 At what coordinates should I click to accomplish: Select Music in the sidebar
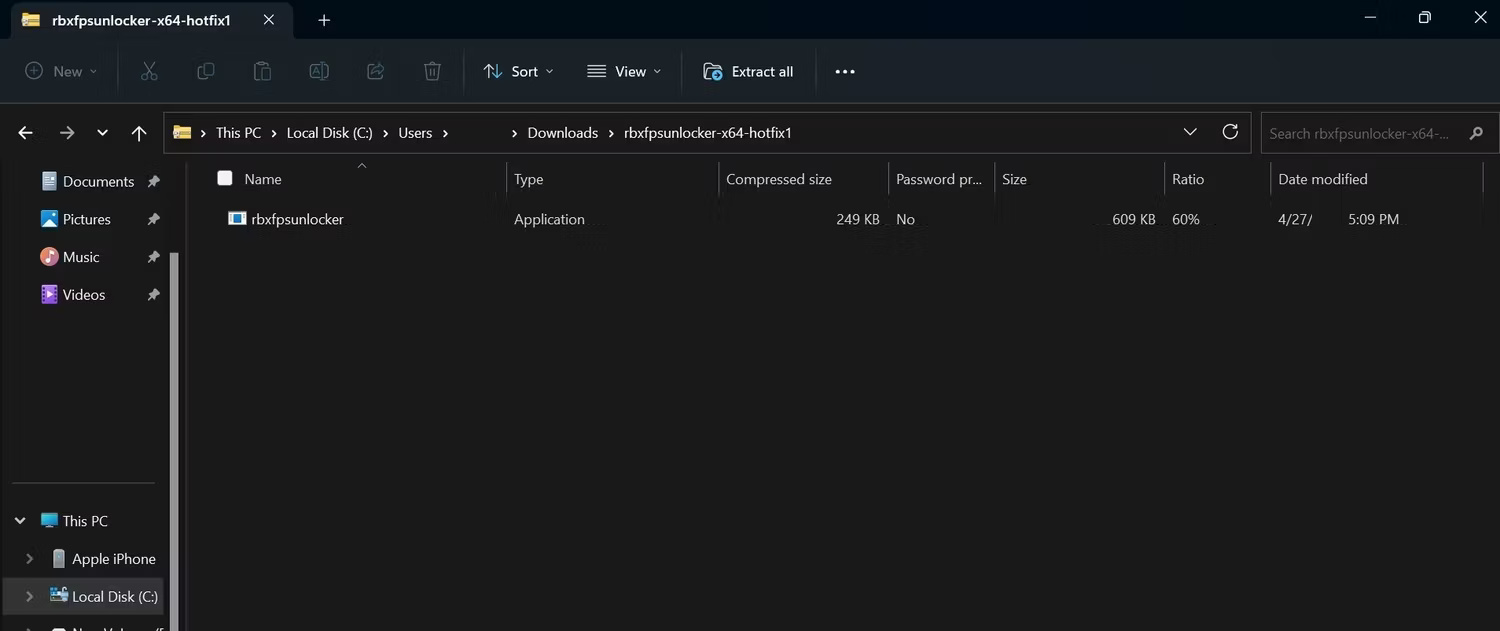coord(82,256)
